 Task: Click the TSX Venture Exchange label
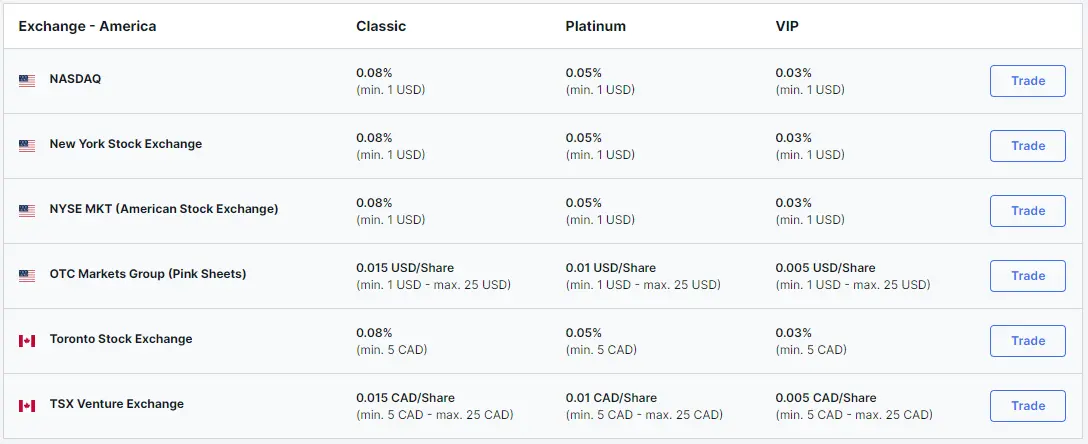[117, 404]
